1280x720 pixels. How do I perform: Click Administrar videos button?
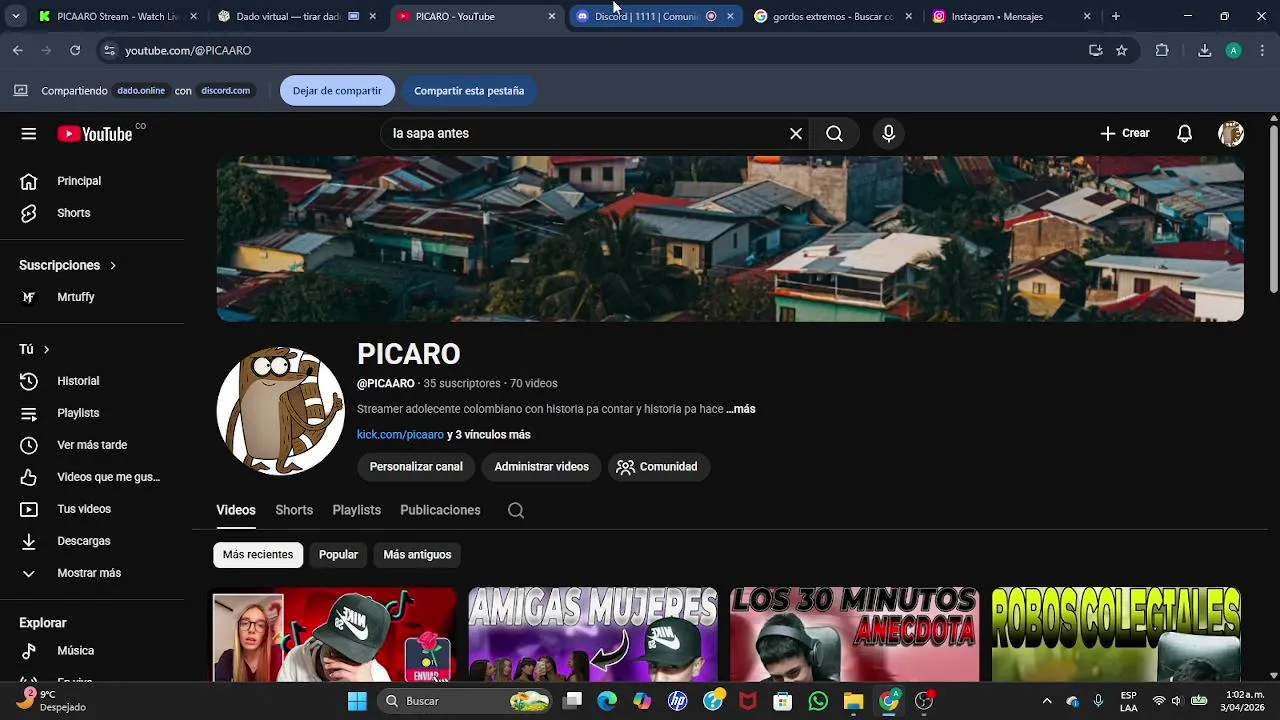click(x=541, y=467)
